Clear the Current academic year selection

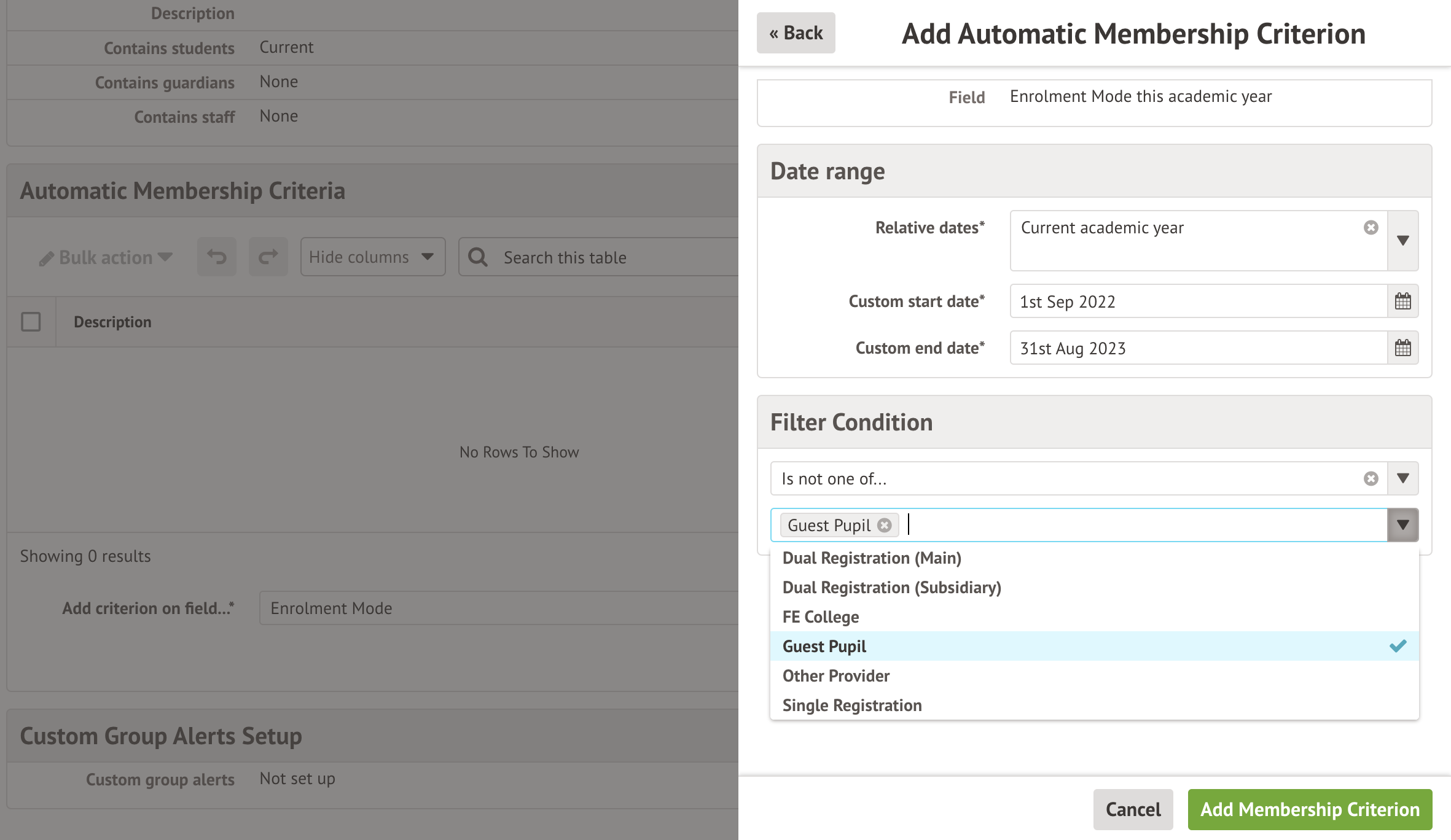tap(1371, 228)
